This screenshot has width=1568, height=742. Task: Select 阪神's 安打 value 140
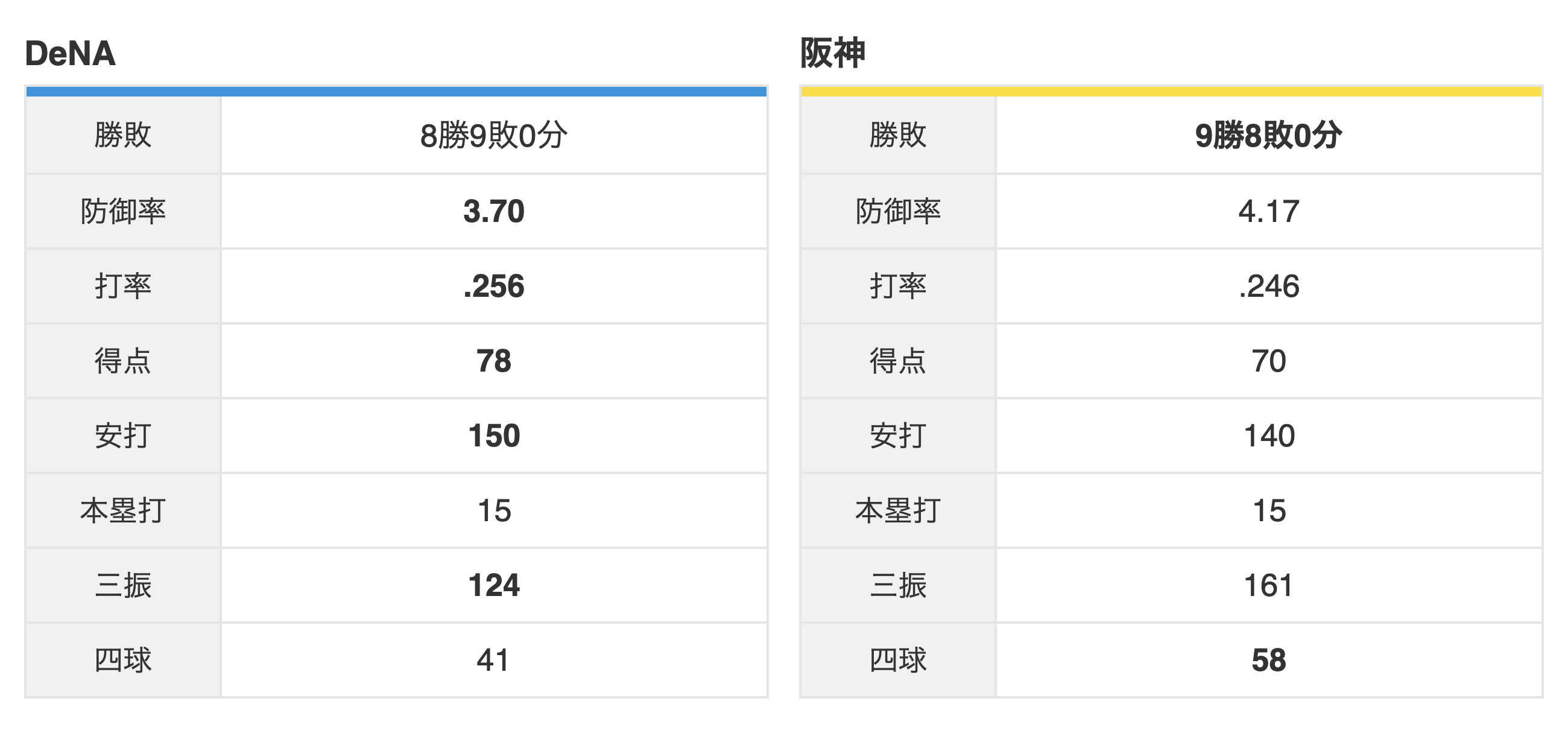pos(1268,436)
